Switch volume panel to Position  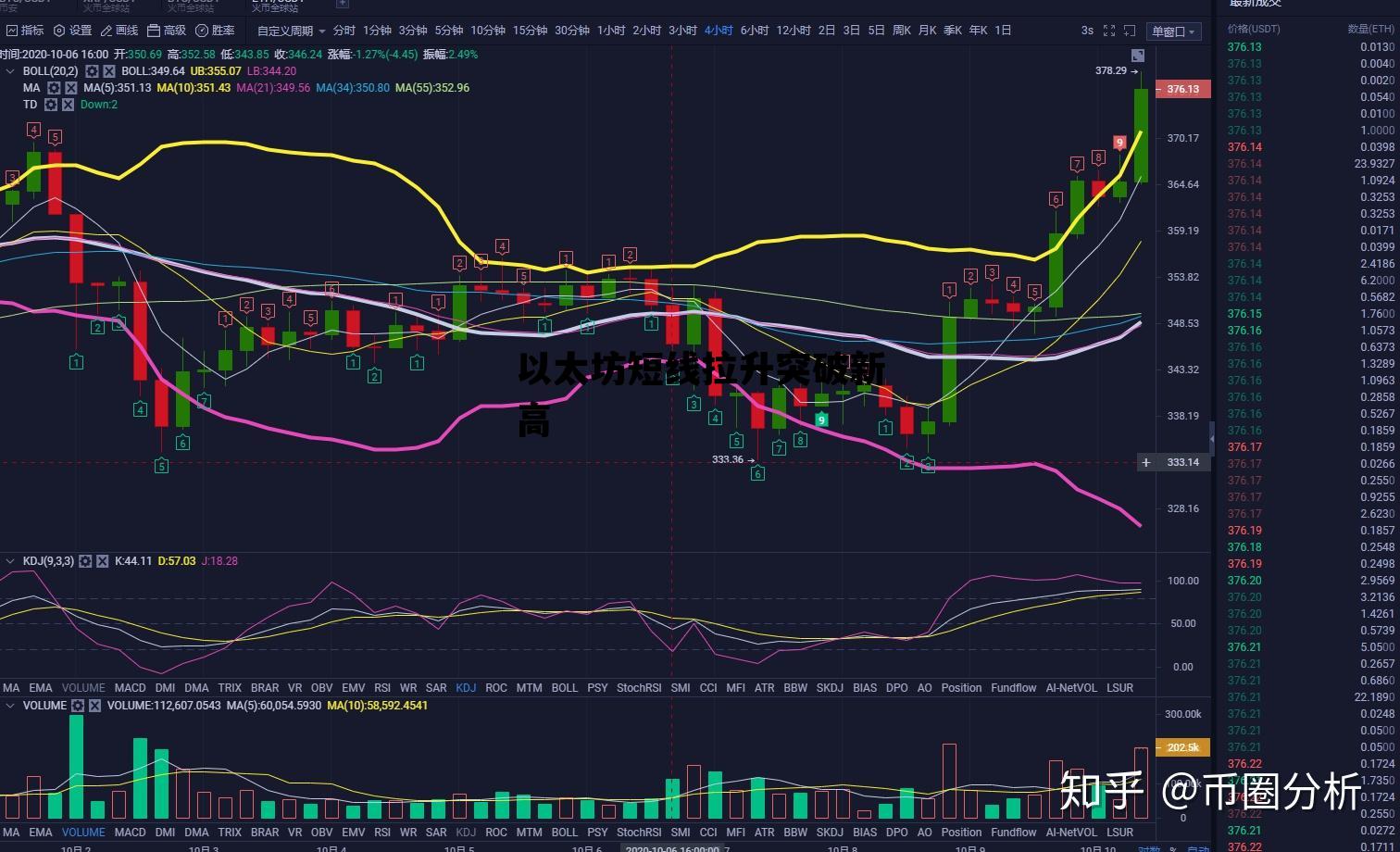coord(961,833)
